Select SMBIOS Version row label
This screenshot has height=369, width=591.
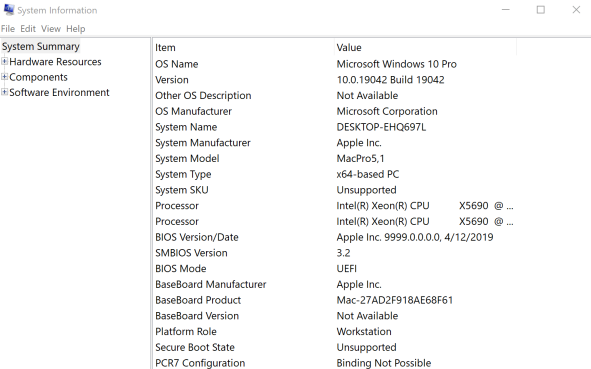pyautogui.click(x=191, y=253)
